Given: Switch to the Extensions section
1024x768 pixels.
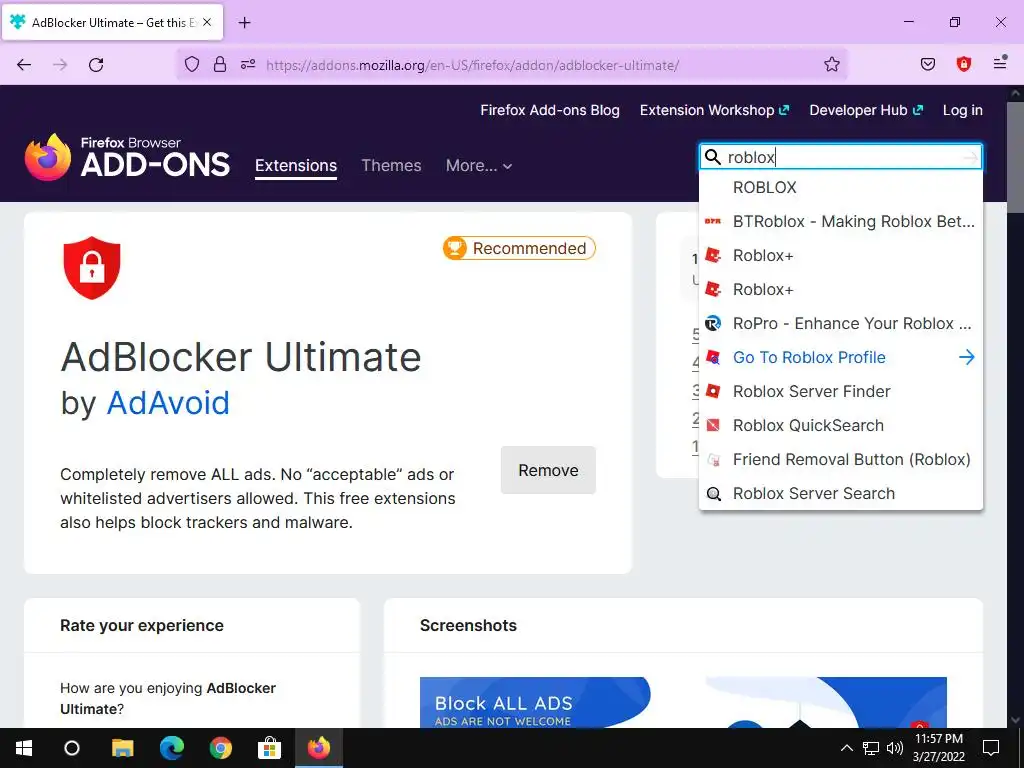Looking at the screenshot, I should (x=296, y=166).
